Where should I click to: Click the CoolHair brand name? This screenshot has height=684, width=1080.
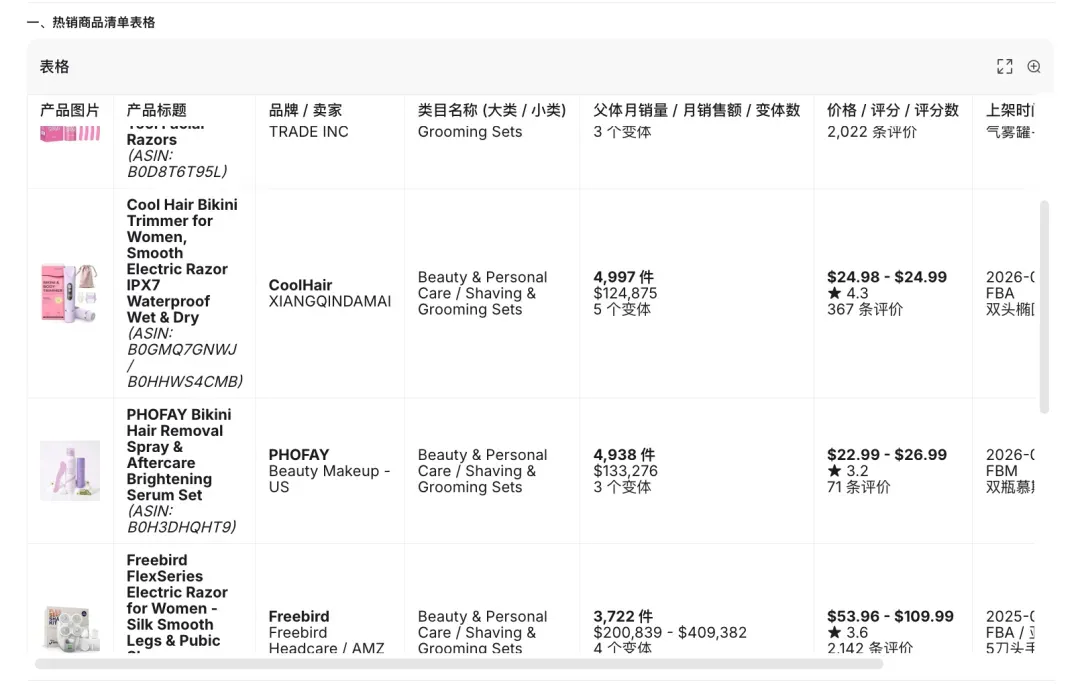(300, 285)
